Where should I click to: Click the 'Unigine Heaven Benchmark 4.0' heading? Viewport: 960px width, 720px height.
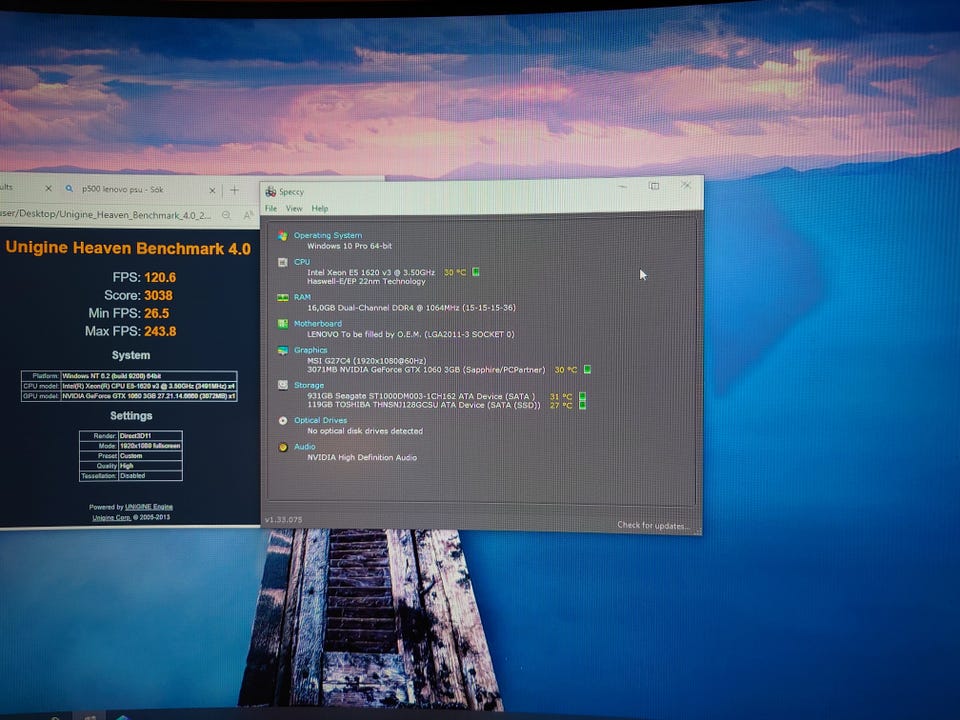pos(128,248)
